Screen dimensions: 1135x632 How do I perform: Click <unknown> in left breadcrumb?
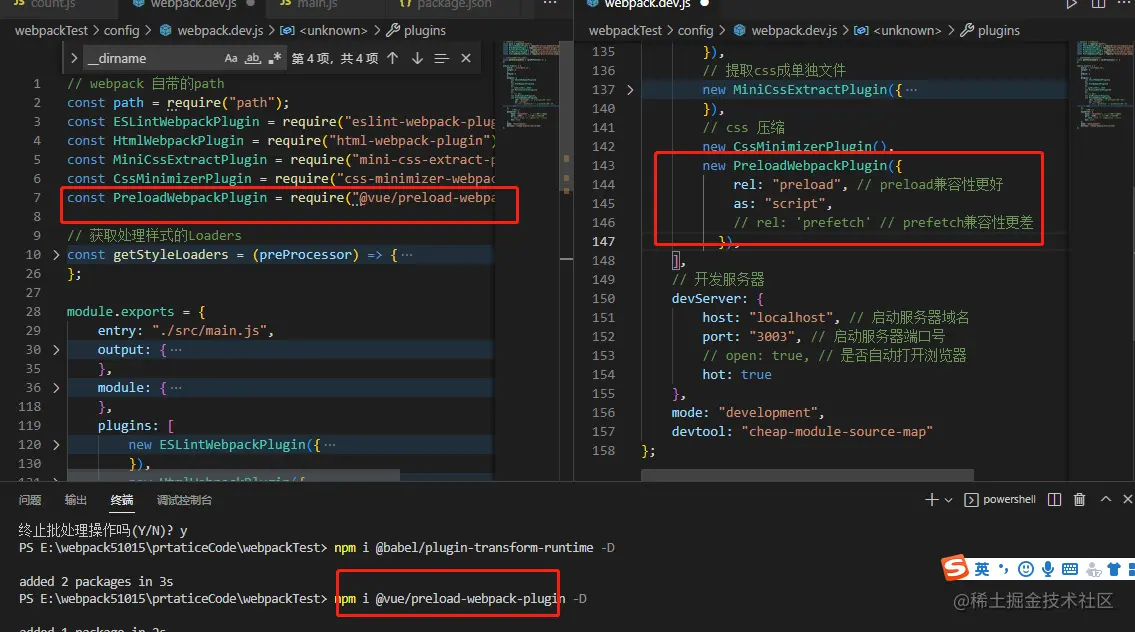click(x=333, y=30)
